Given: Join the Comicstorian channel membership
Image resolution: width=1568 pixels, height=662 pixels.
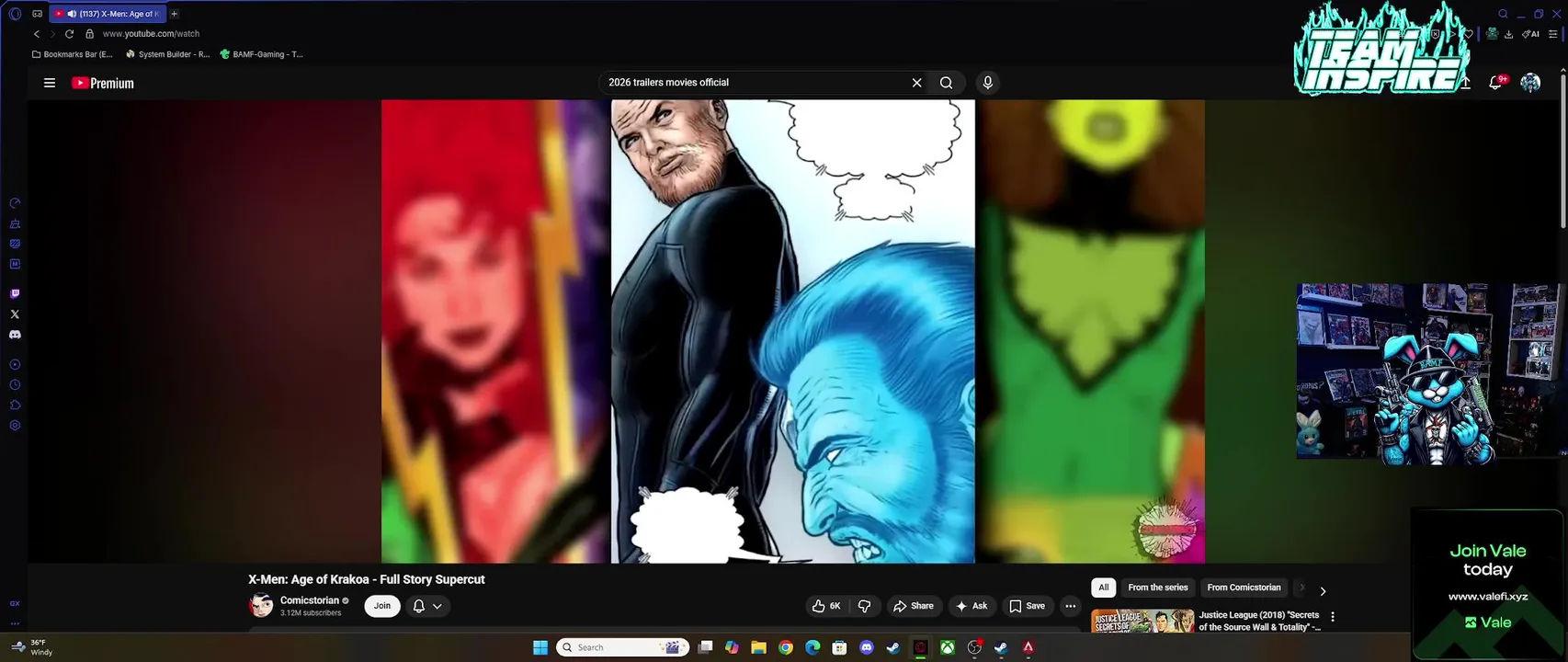Looking at the screenshot, I should (x=382, y=606).
